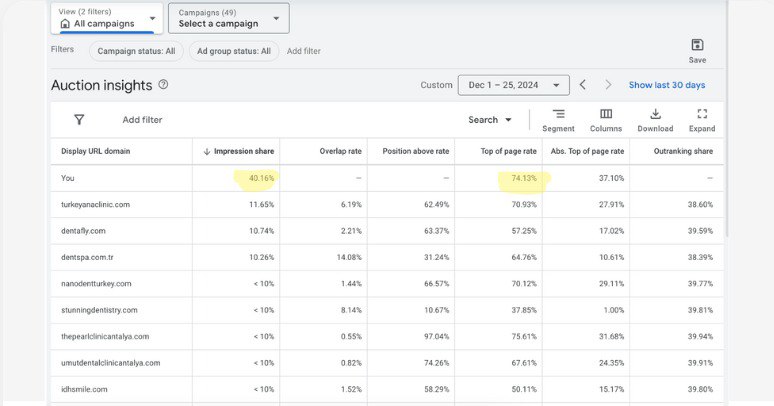Open the View All campaigns dropdown

coord(107,18)
